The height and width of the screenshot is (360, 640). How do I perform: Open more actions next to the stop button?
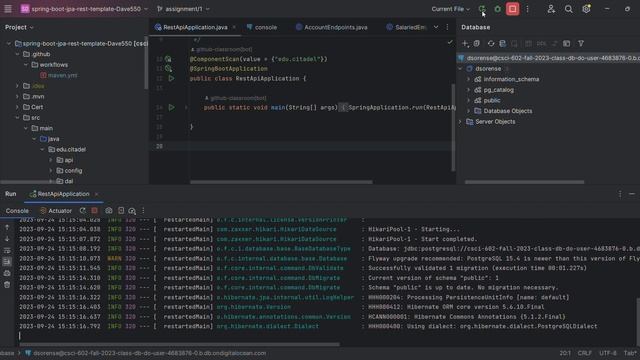pos(527,9)
